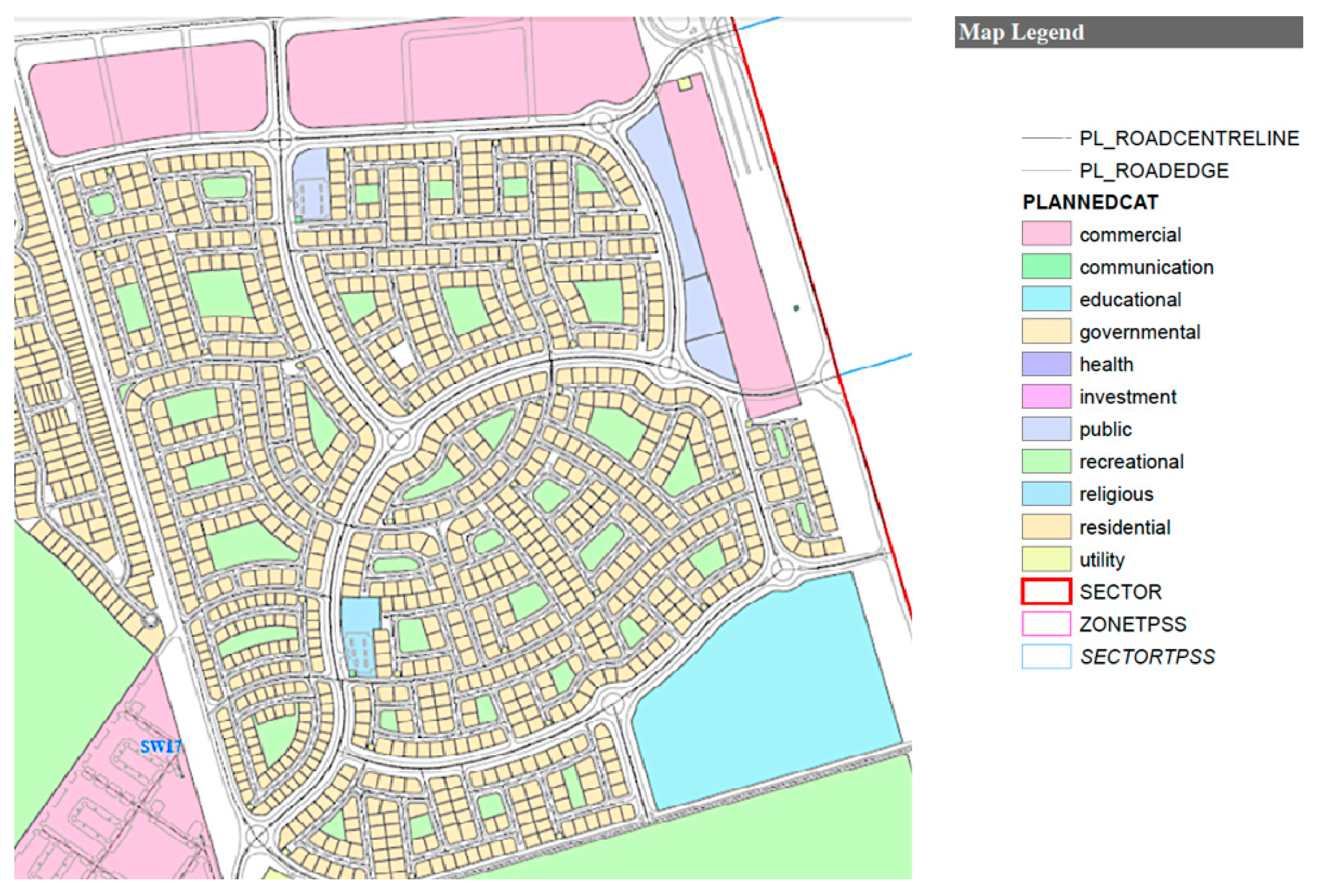Click the PLANNEDCAT legend heading
Image resolution: width=1318 pixels, height=896 pixels.
click(x=1089, y=202)
